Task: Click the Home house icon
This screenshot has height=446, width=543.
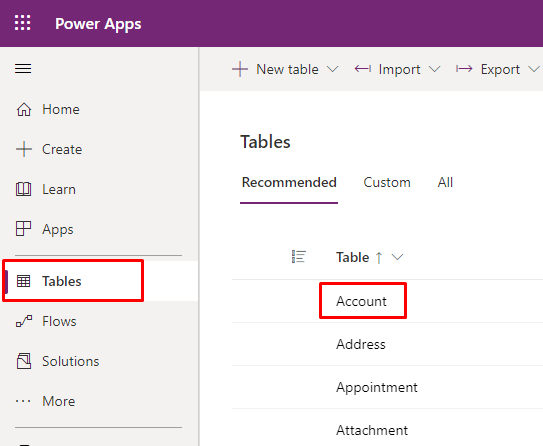Action: 24,109
